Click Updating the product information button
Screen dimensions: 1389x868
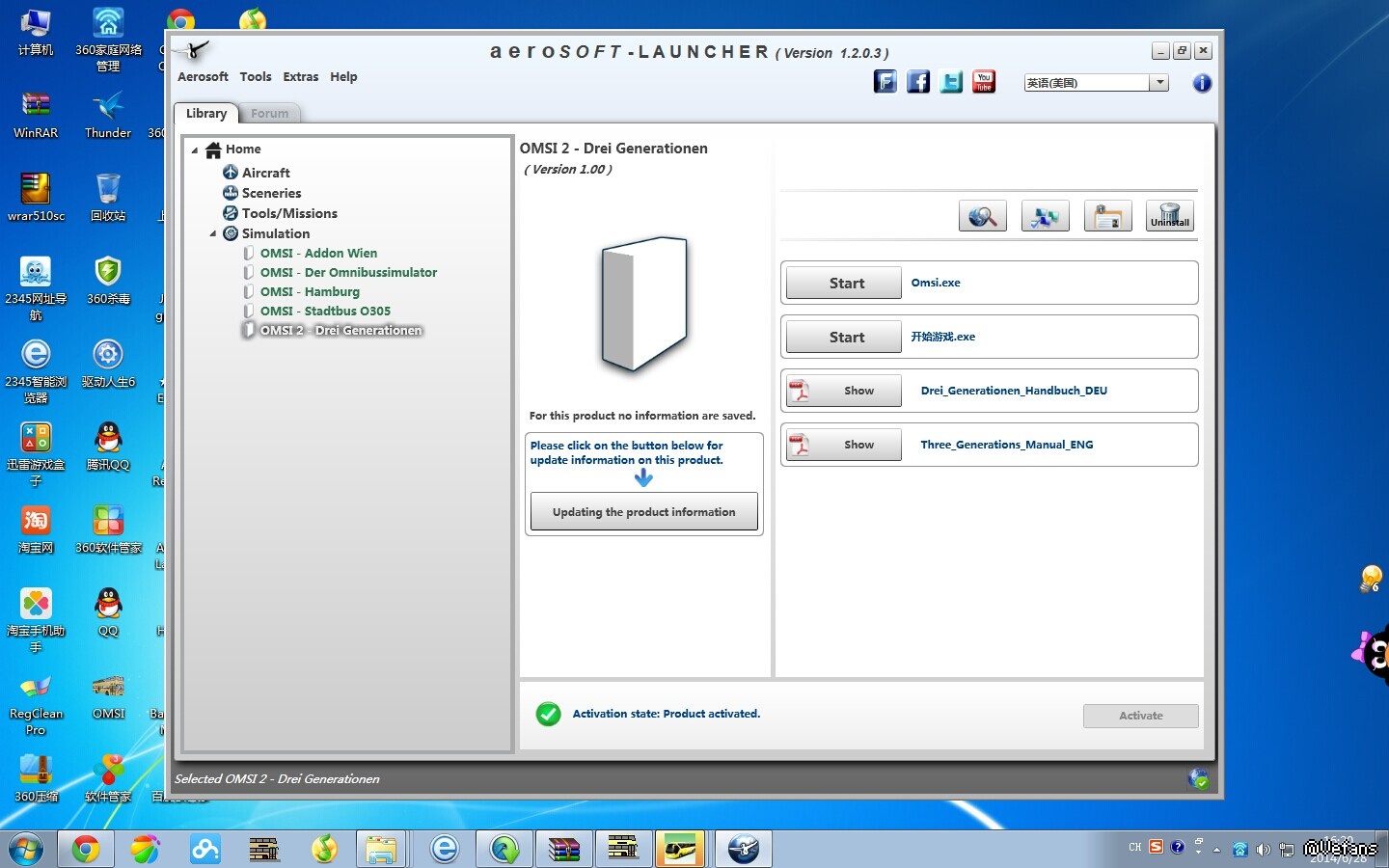click(644, 512)
